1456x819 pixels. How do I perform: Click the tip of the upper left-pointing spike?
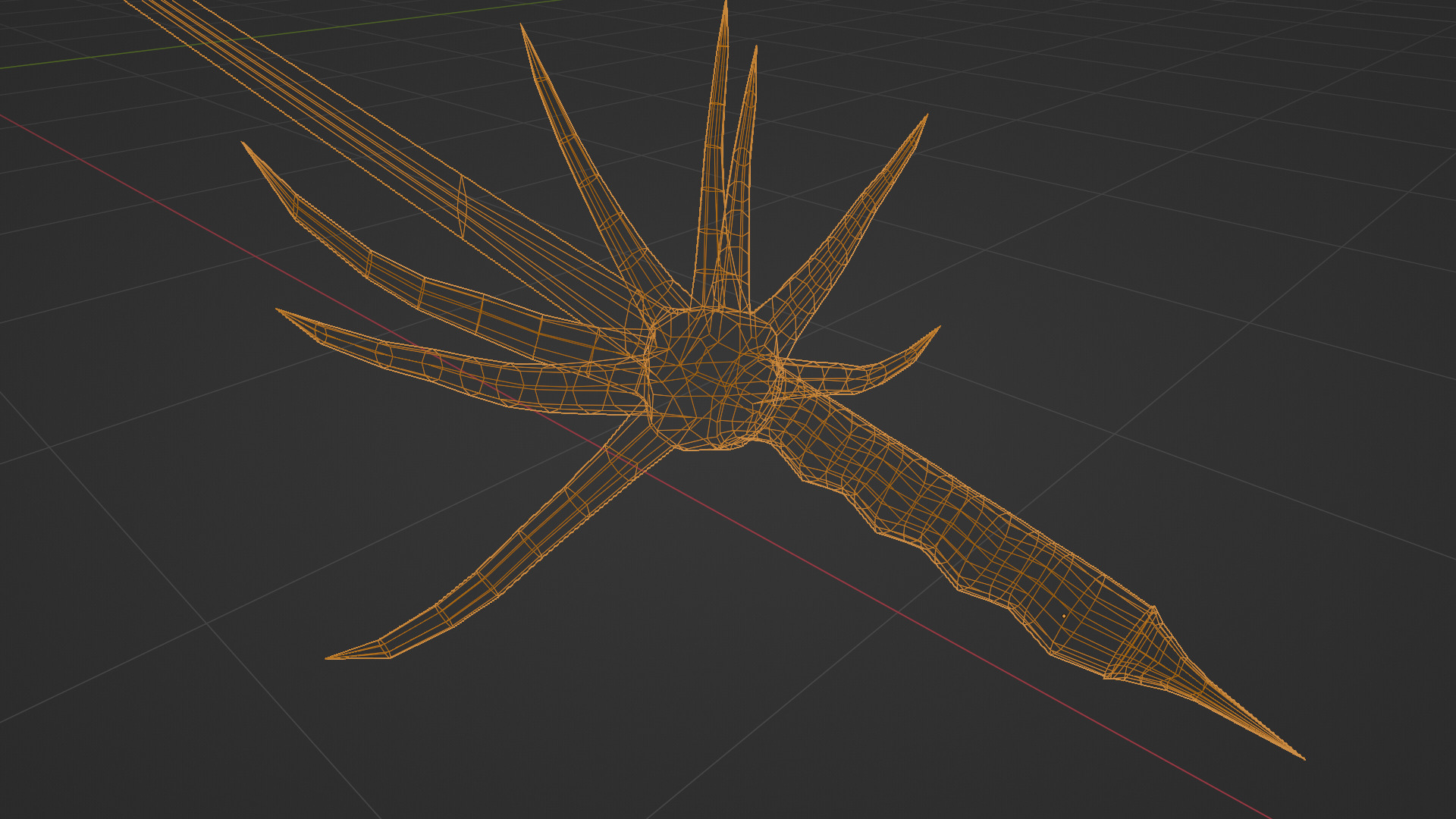[243, 143]
